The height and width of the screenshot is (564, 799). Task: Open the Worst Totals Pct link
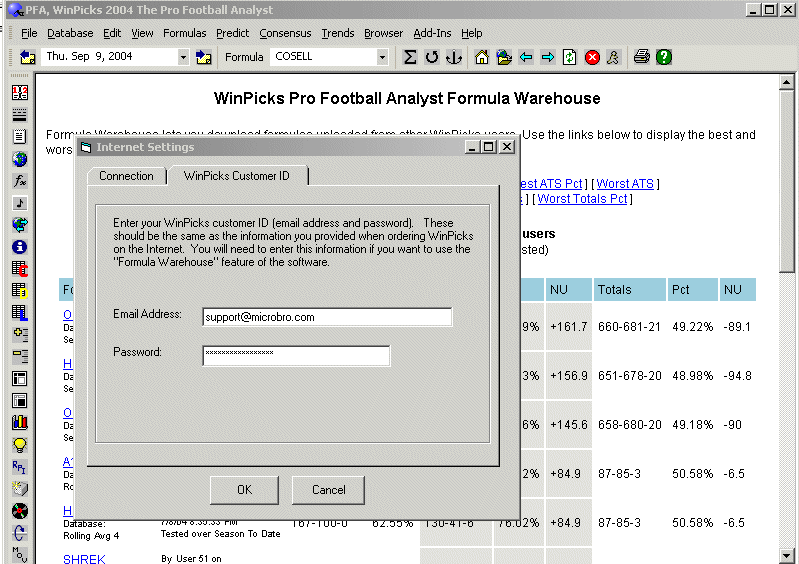582,199
